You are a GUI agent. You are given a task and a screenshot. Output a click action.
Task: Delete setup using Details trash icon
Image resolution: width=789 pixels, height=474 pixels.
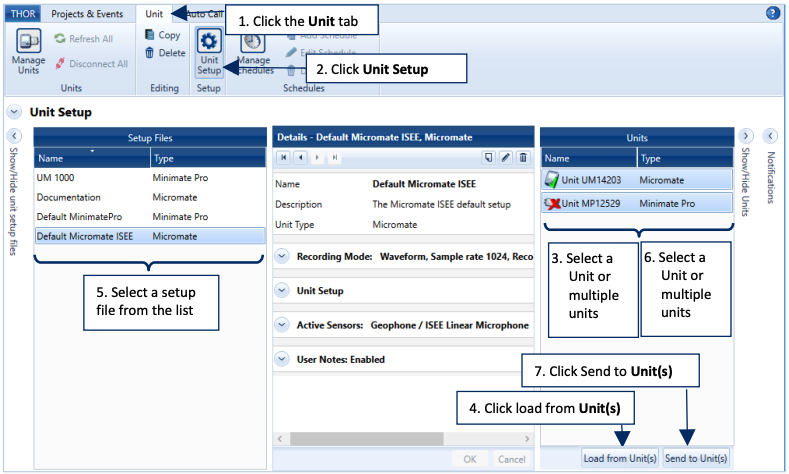[x=522, y=157]
